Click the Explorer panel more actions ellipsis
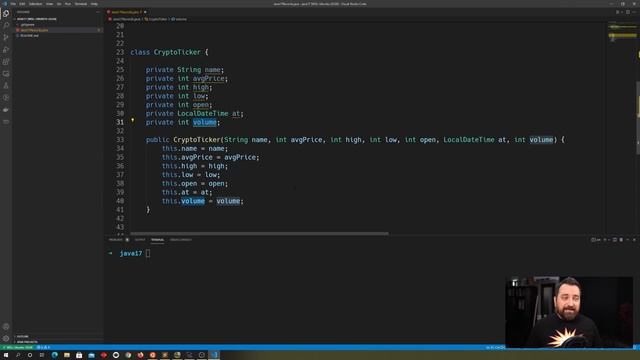Viewport: 640px width, 360px height. pyautogui.click(x=98, y=12)
